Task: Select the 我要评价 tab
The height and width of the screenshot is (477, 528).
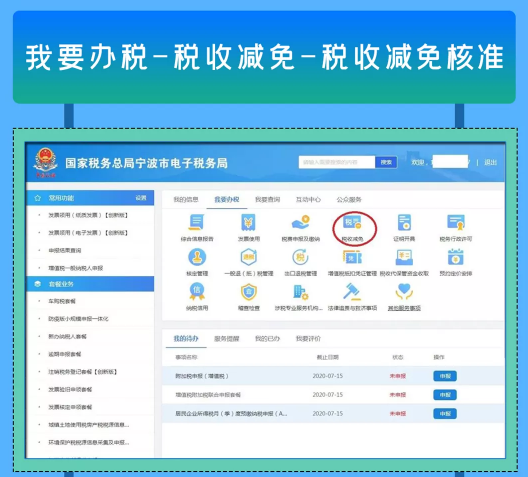Action: [x=308, y=339]
